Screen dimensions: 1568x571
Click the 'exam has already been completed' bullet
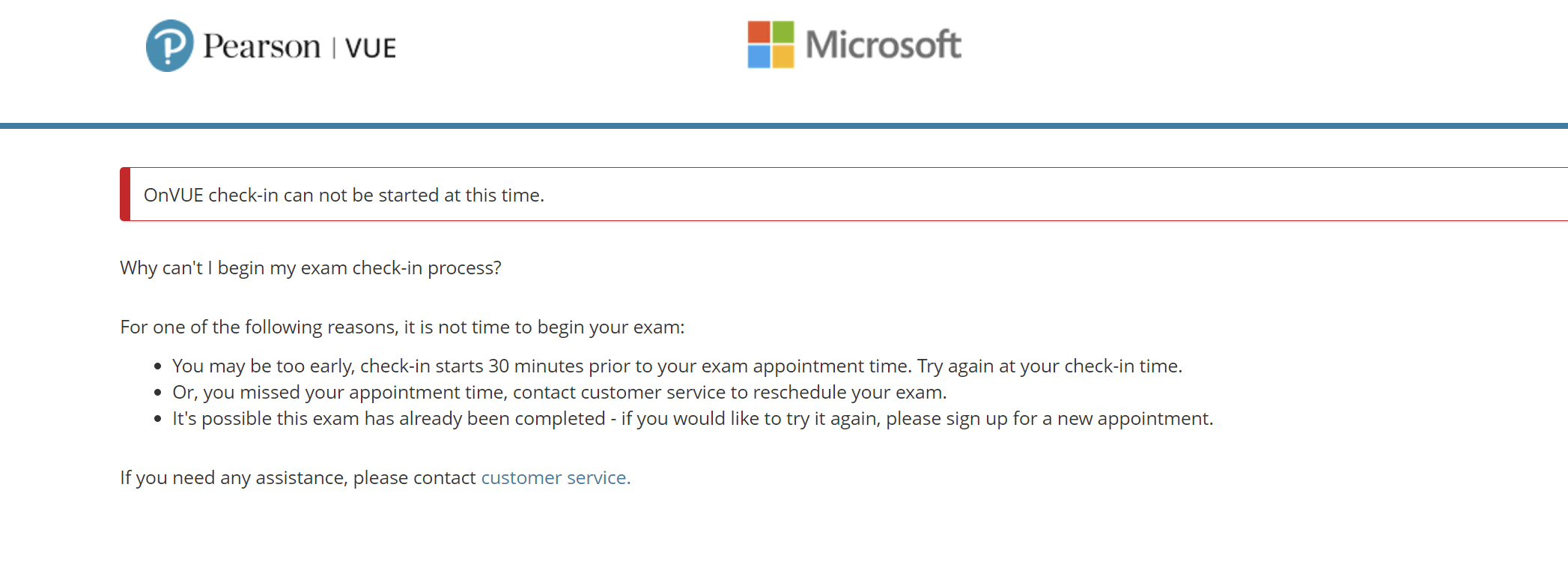693,418
